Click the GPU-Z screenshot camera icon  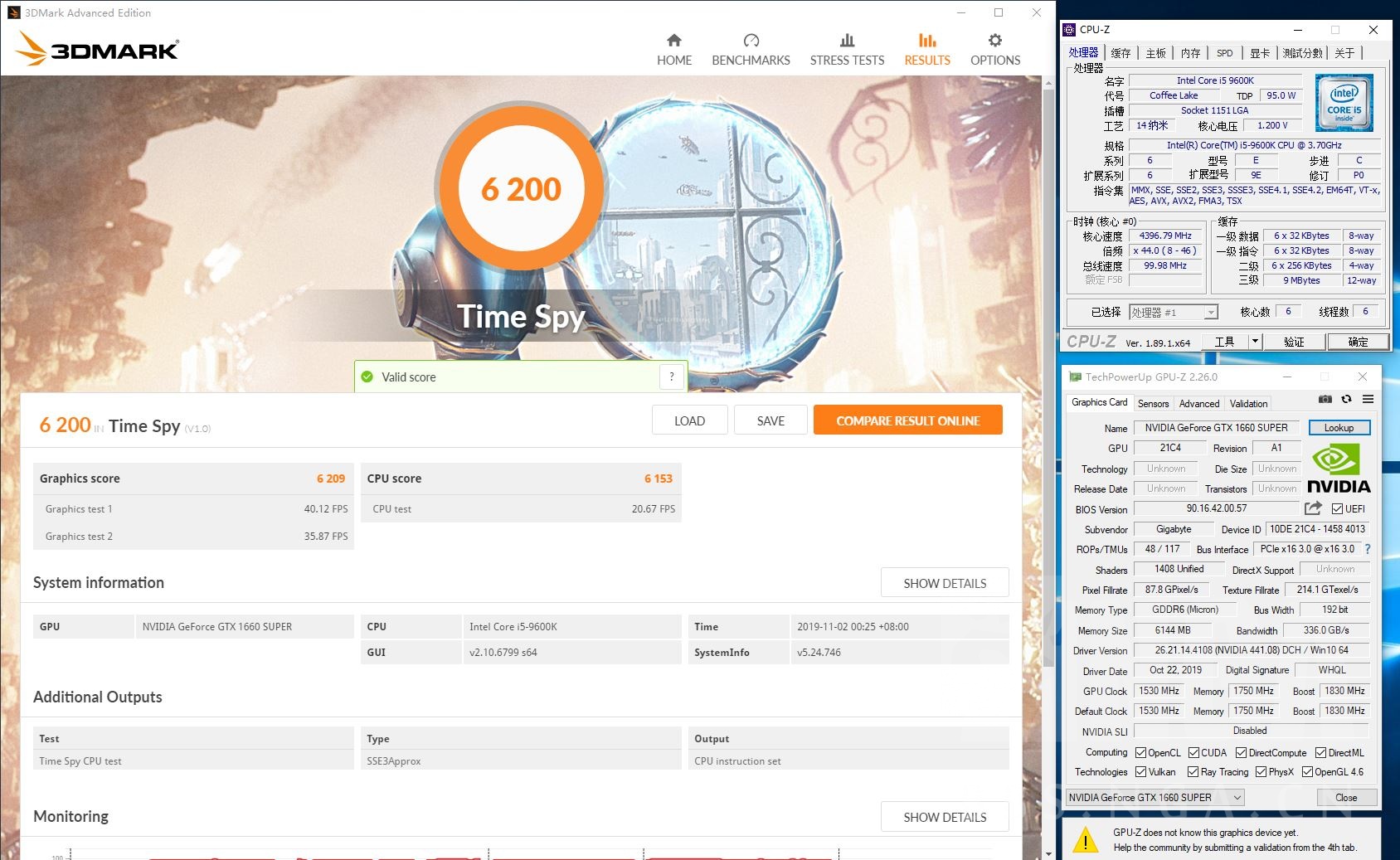1325,399
